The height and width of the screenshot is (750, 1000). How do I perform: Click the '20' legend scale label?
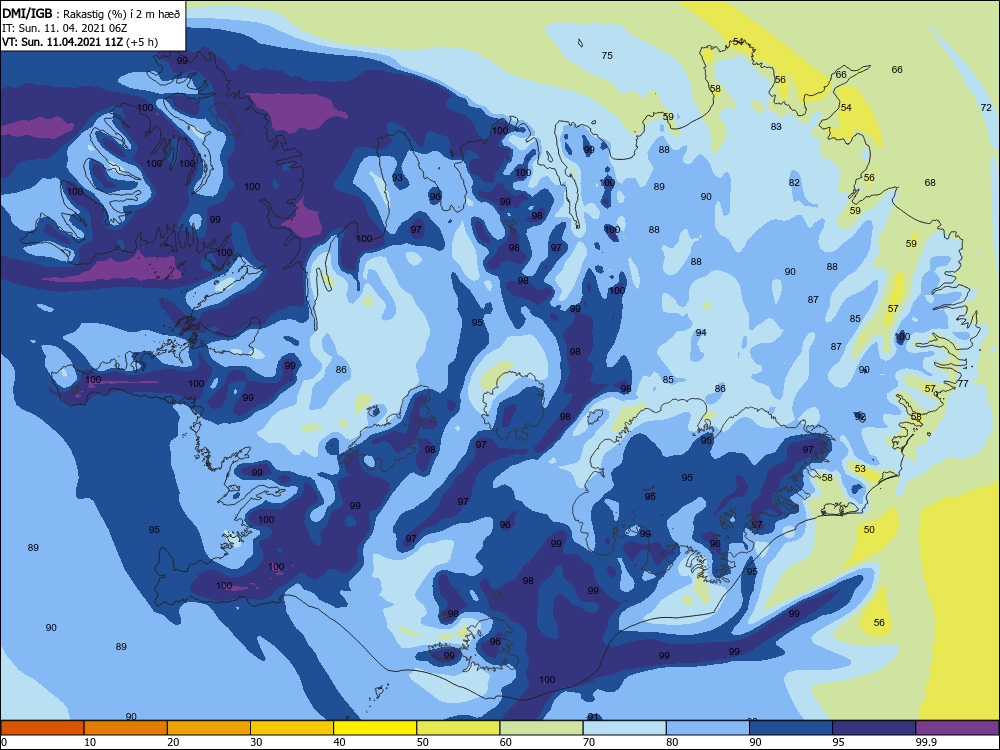(173, 742)
